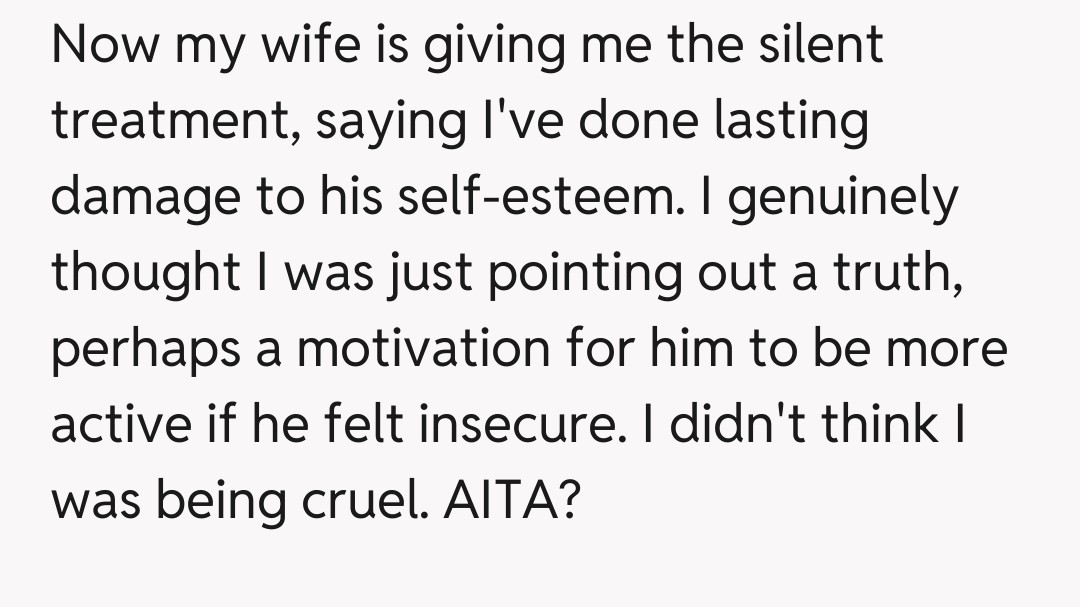Click the word "giving"
Viewport: 1080px width, 607px height.
(491, 47)
